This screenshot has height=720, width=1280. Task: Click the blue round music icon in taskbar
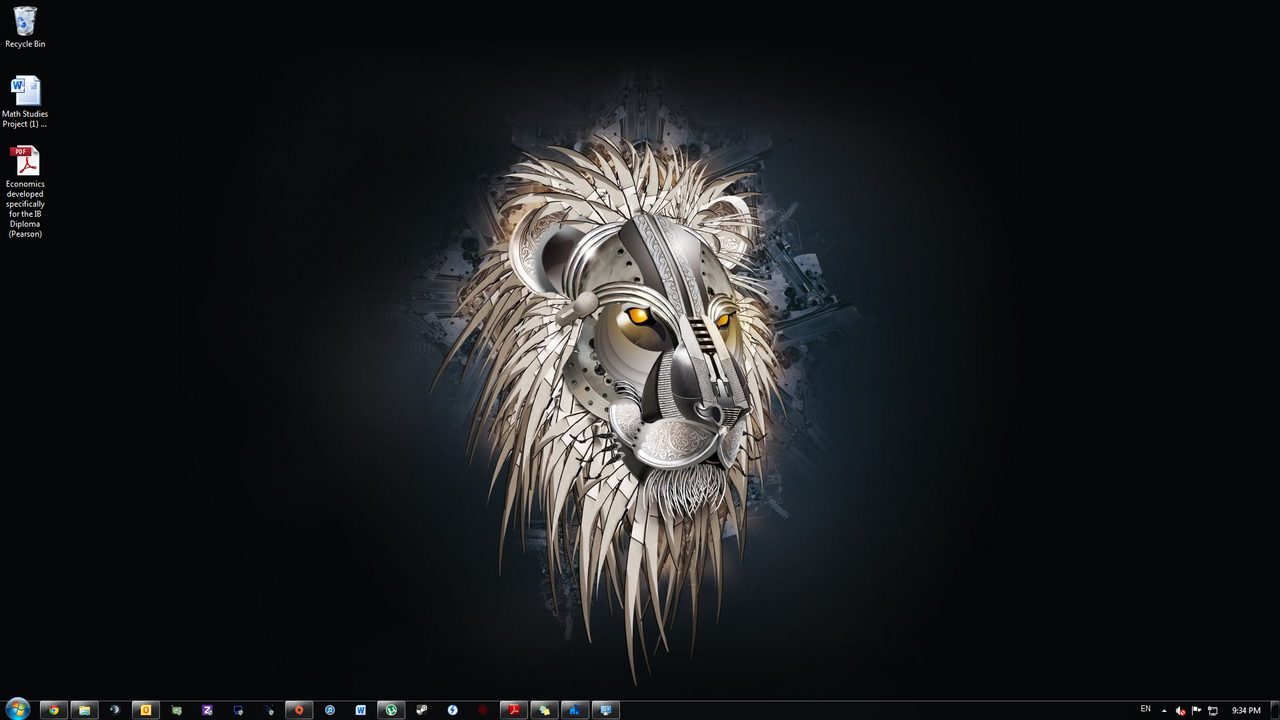click(x=330, y=710)
